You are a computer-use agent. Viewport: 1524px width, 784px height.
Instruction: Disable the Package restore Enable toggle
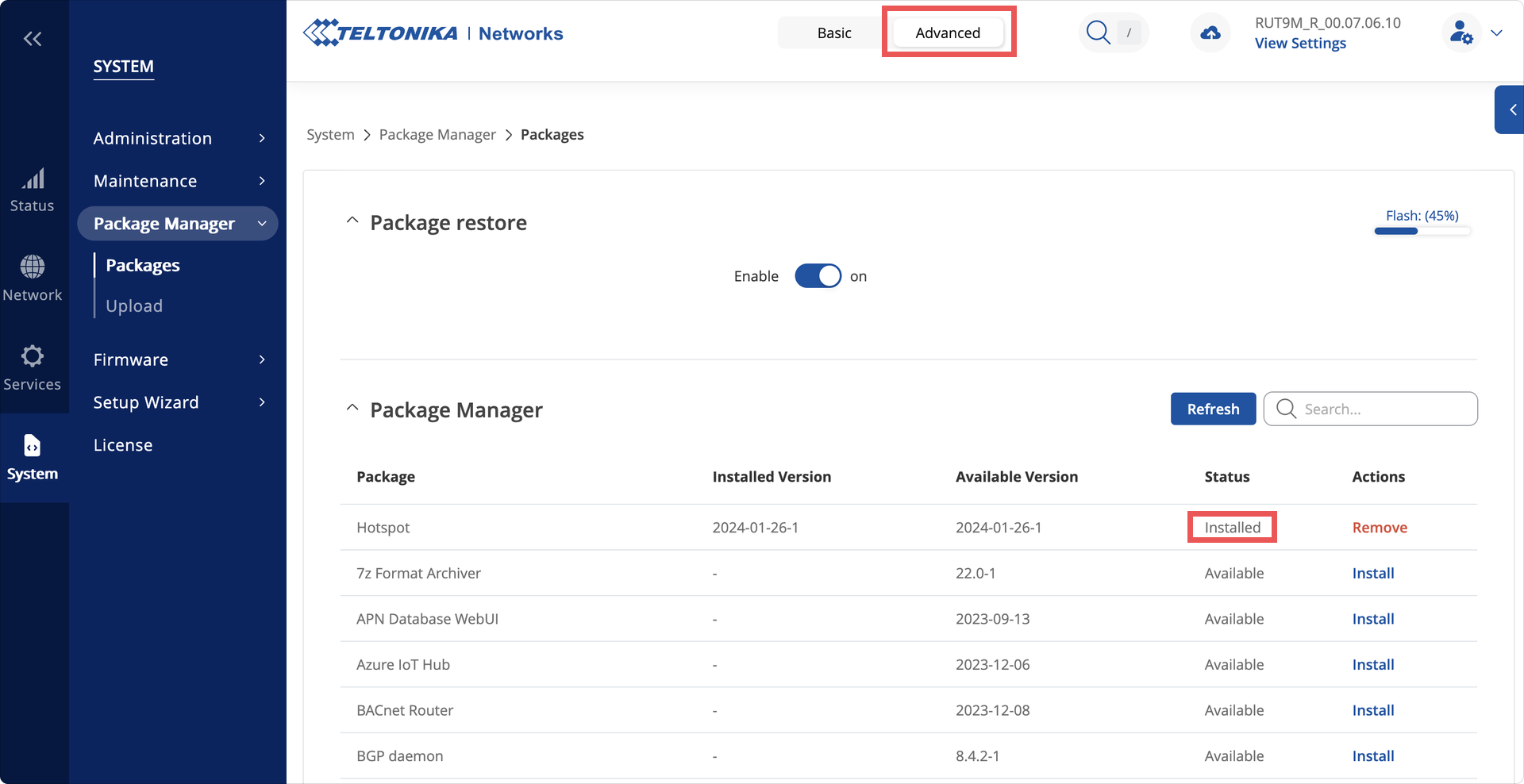click(x=818, y=276)
